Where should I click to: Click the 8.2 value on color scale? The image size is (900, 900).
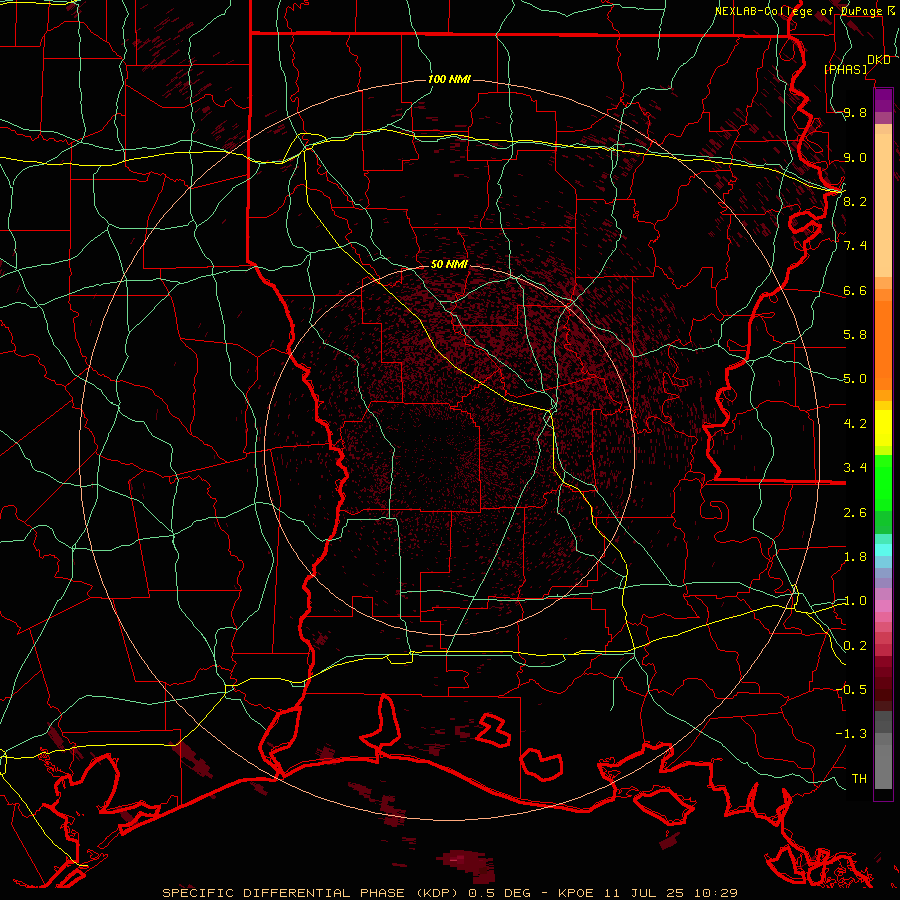855,201
